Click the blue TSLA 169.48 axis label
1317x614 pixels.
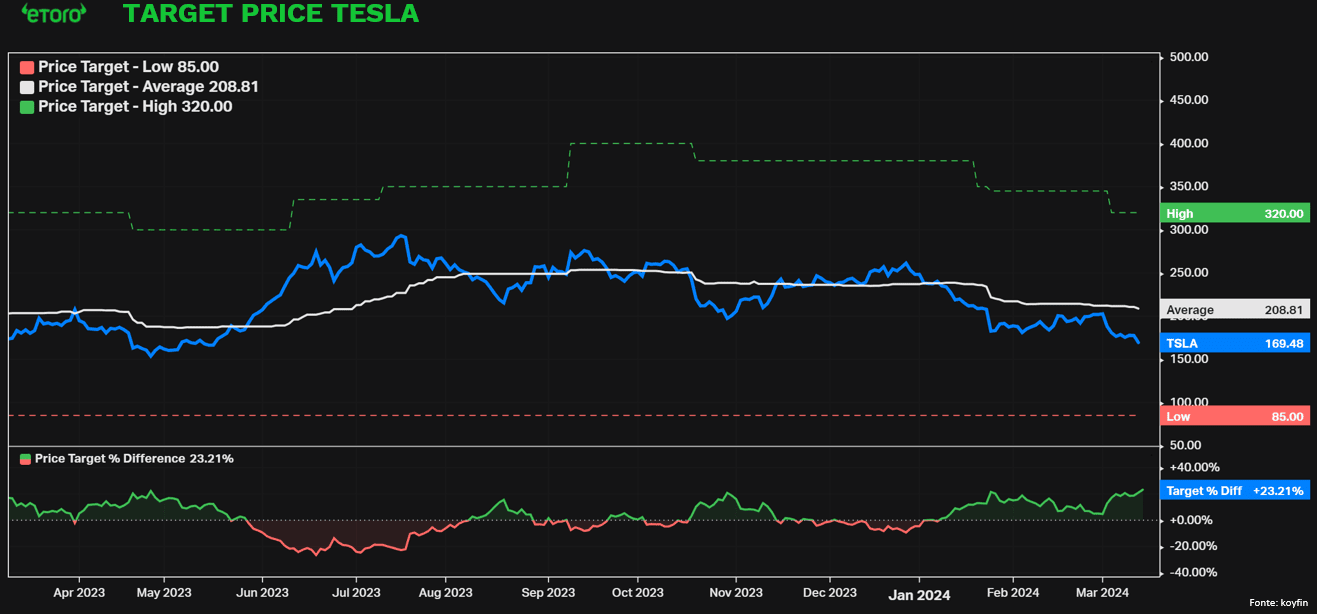[x=1234, y=343]
